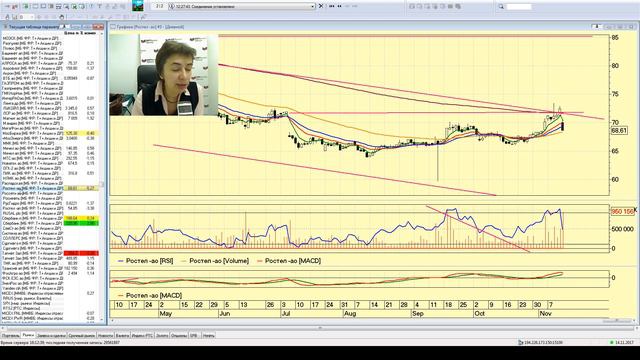The height and width of the screenshot is (360, 640).
Task: Switch to the Рынки tab
Action: point(28,336)
